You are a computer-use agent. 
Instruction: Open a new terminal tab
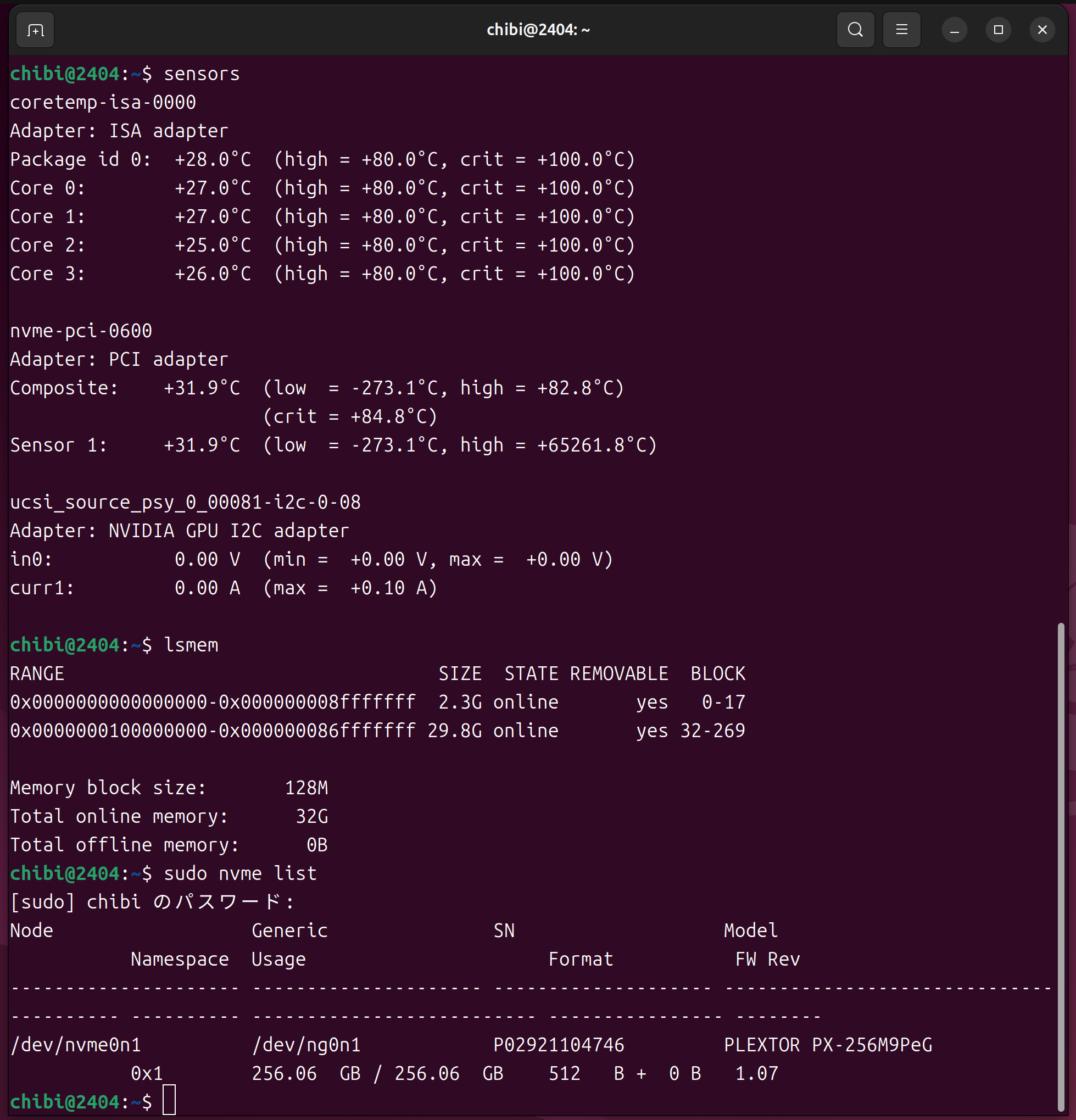[36, 30]
